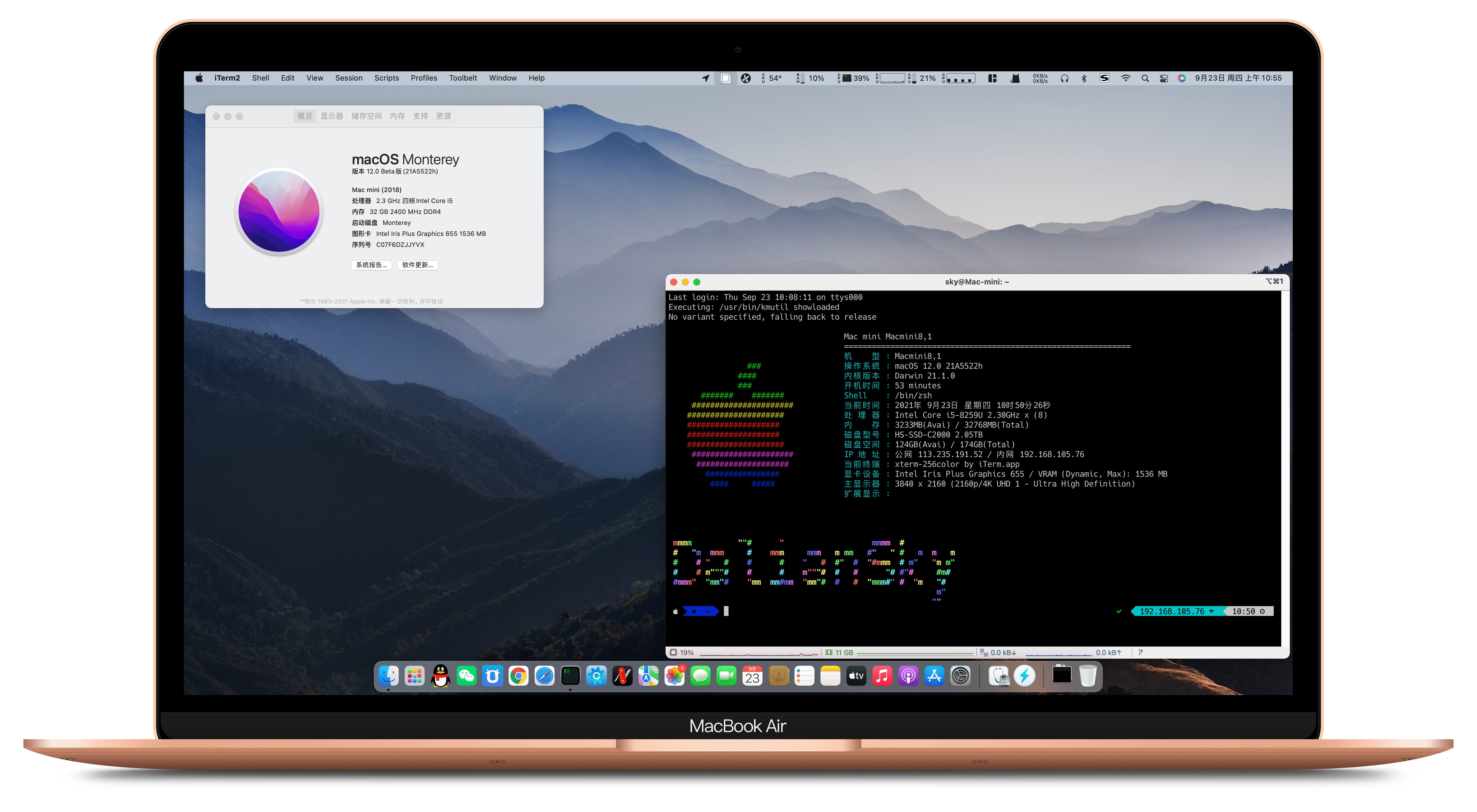Click the headphones icon in menu bar
Viewport: 1477px width, 812px height.
pos(1064,79)
